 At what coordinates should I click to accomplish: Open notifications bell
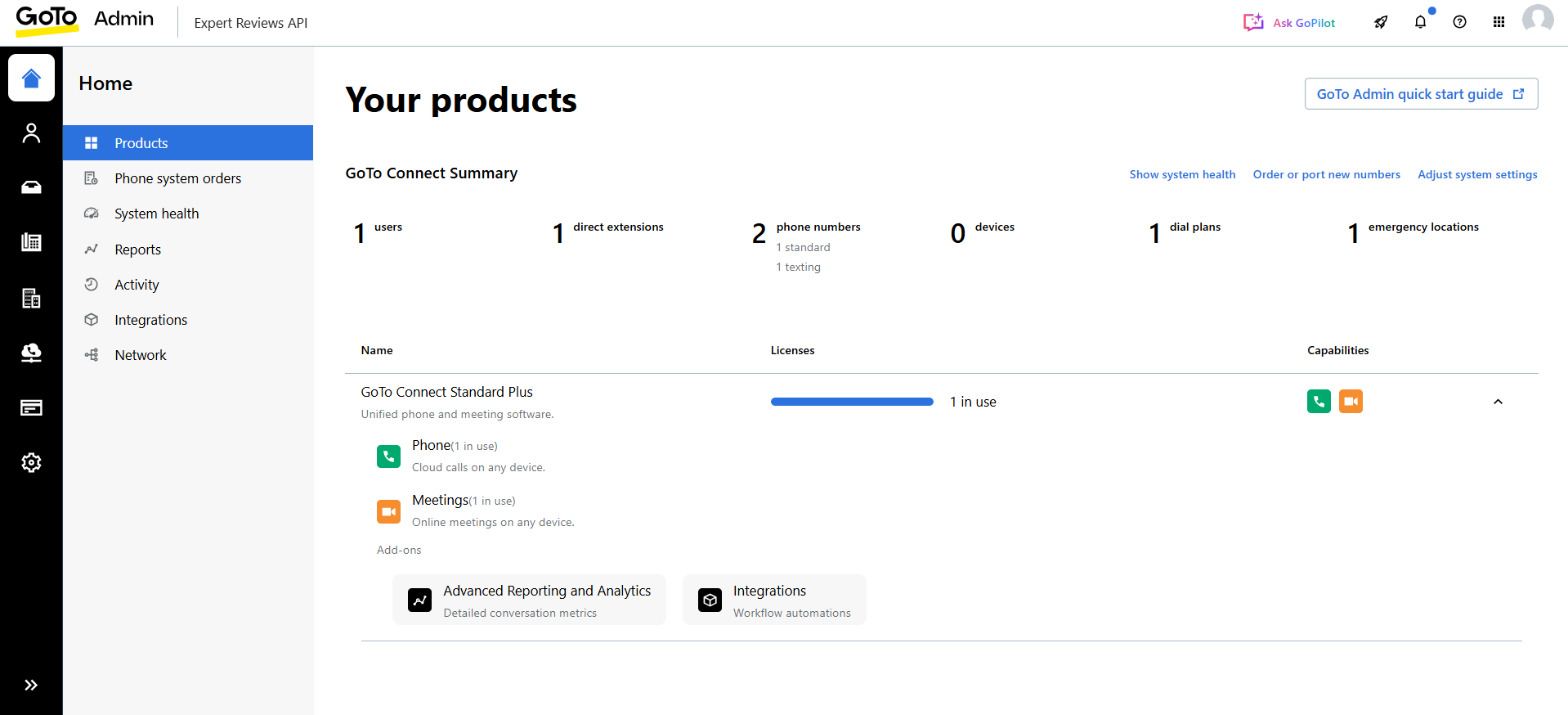(x=1420, y=22)
